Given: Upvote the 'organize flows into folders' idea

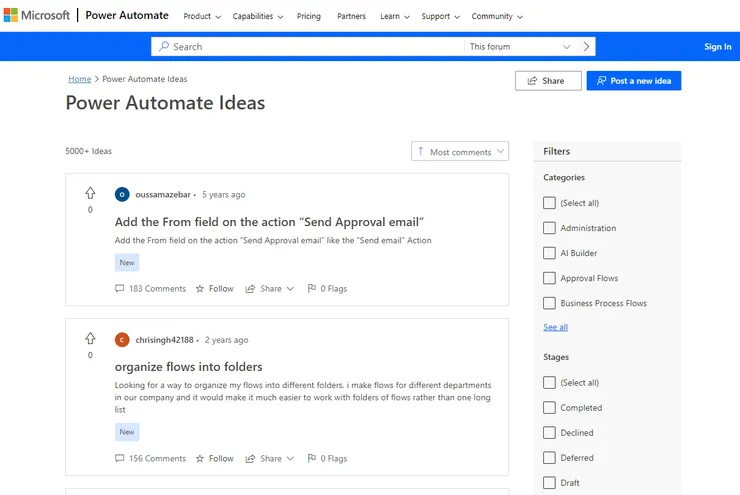Looking at the screenshot, I should click(90, 338).
